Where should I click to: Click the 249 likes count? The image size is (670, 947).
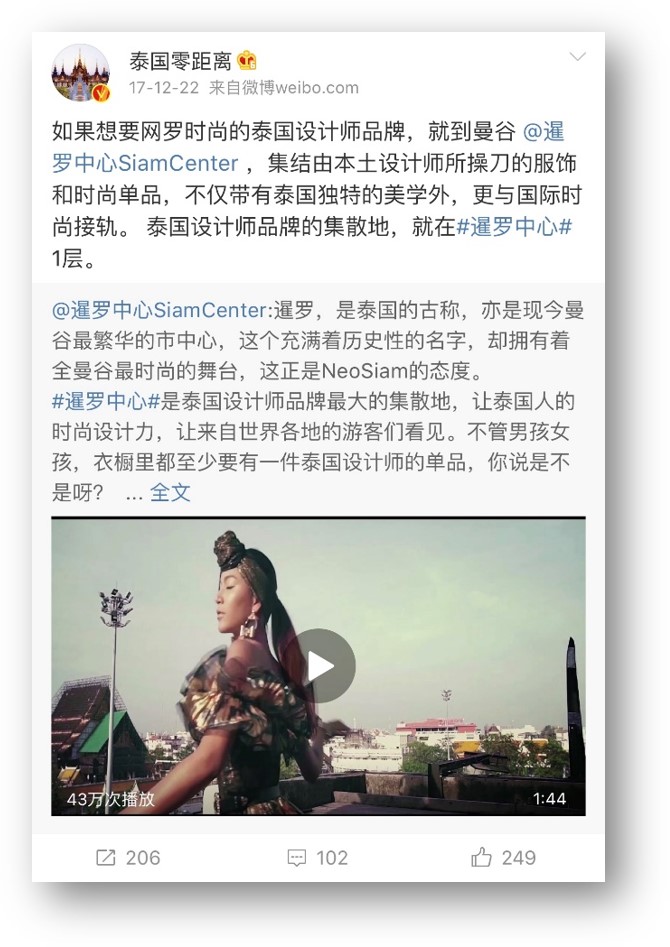click(x=518, y=858)
